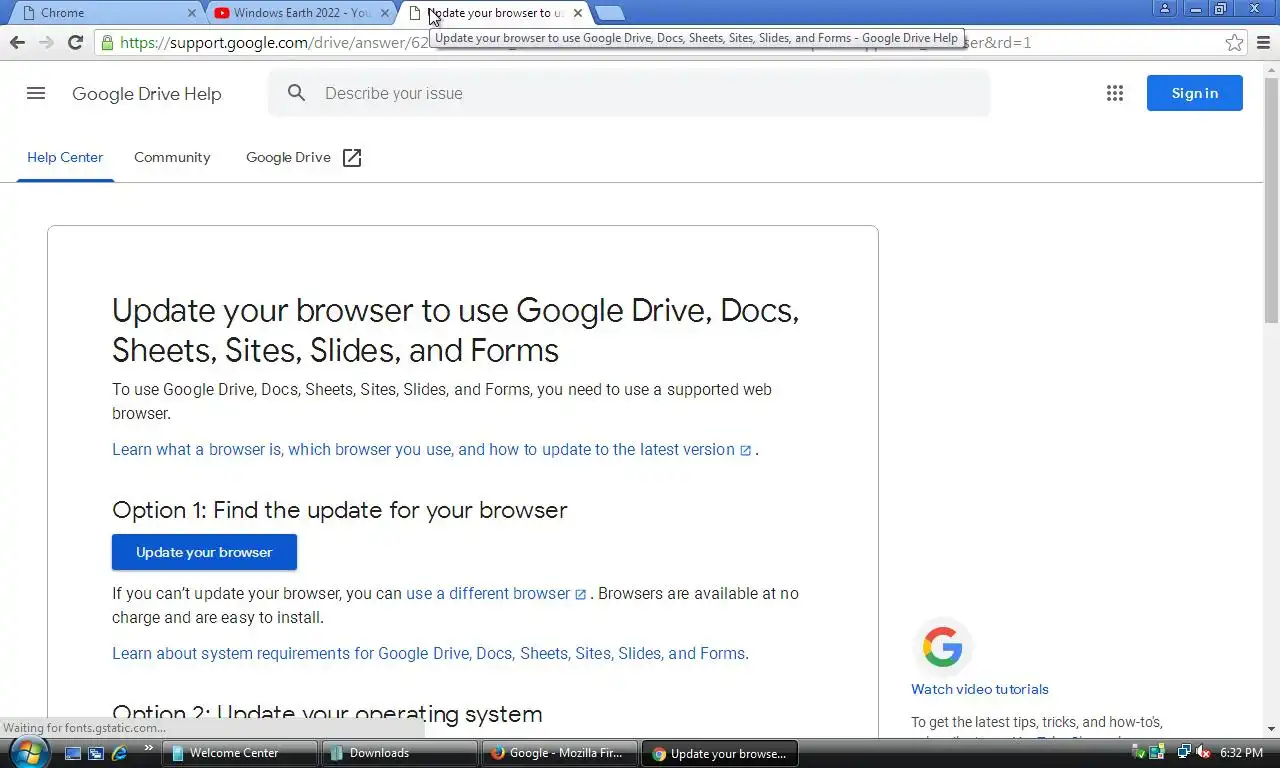This screenshot has height=768, width=1280.
Task: Open a new tab
Action: 609,13
